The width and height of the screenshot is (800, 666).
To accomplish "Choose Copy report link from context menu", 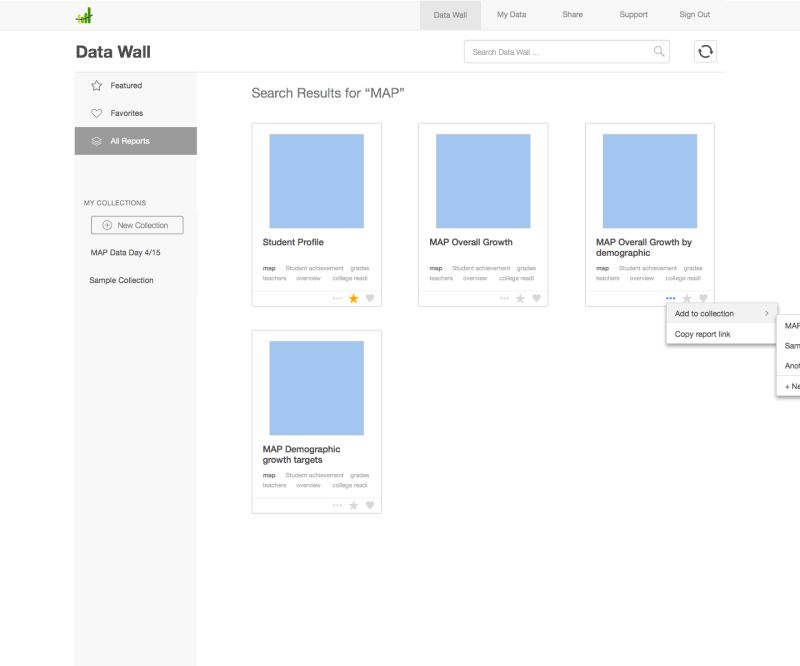I will tap(706, 334).
